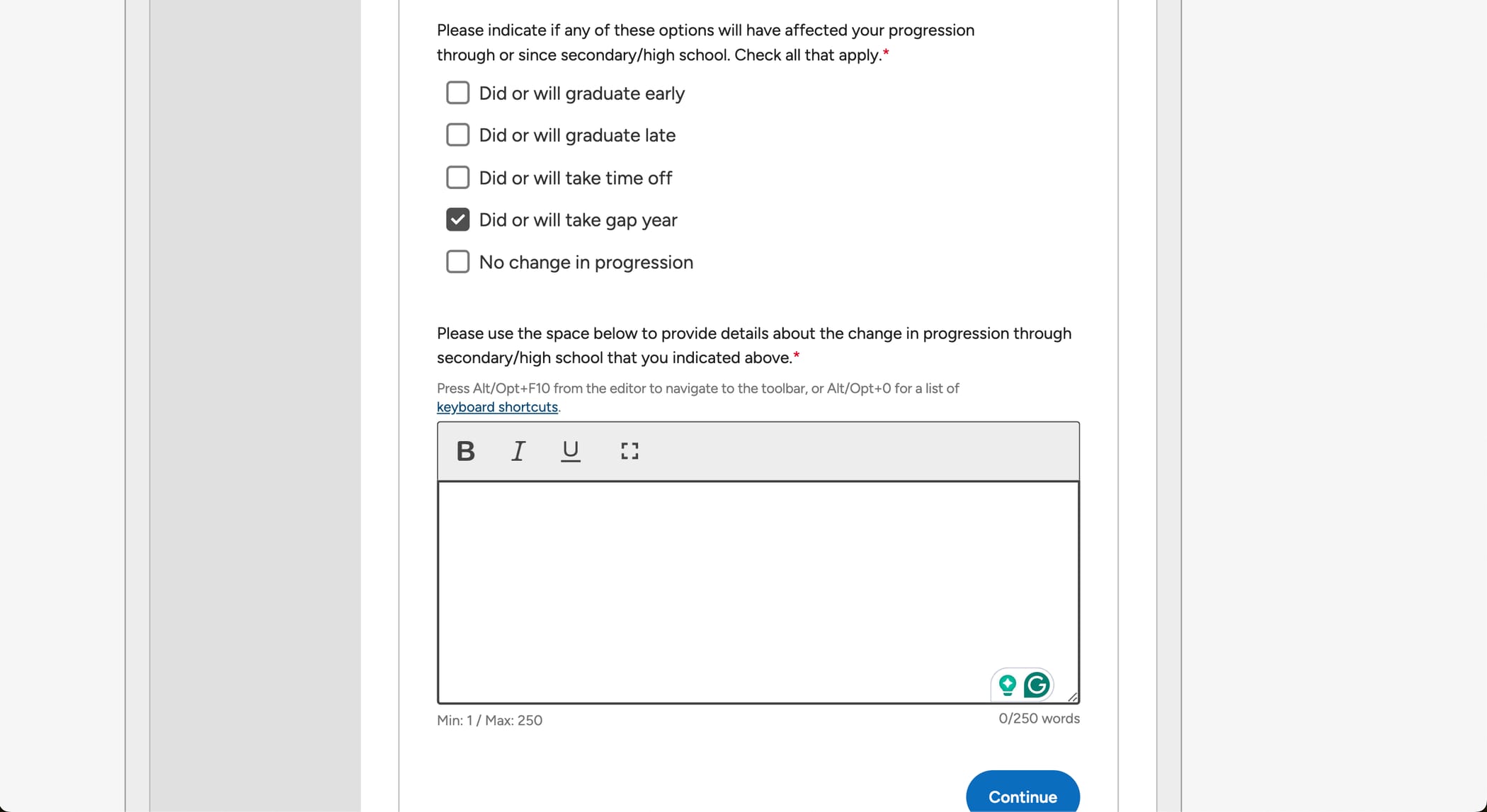1487x812 pixels.
Task: Apply underline formatting
Action: pos(570,451)
